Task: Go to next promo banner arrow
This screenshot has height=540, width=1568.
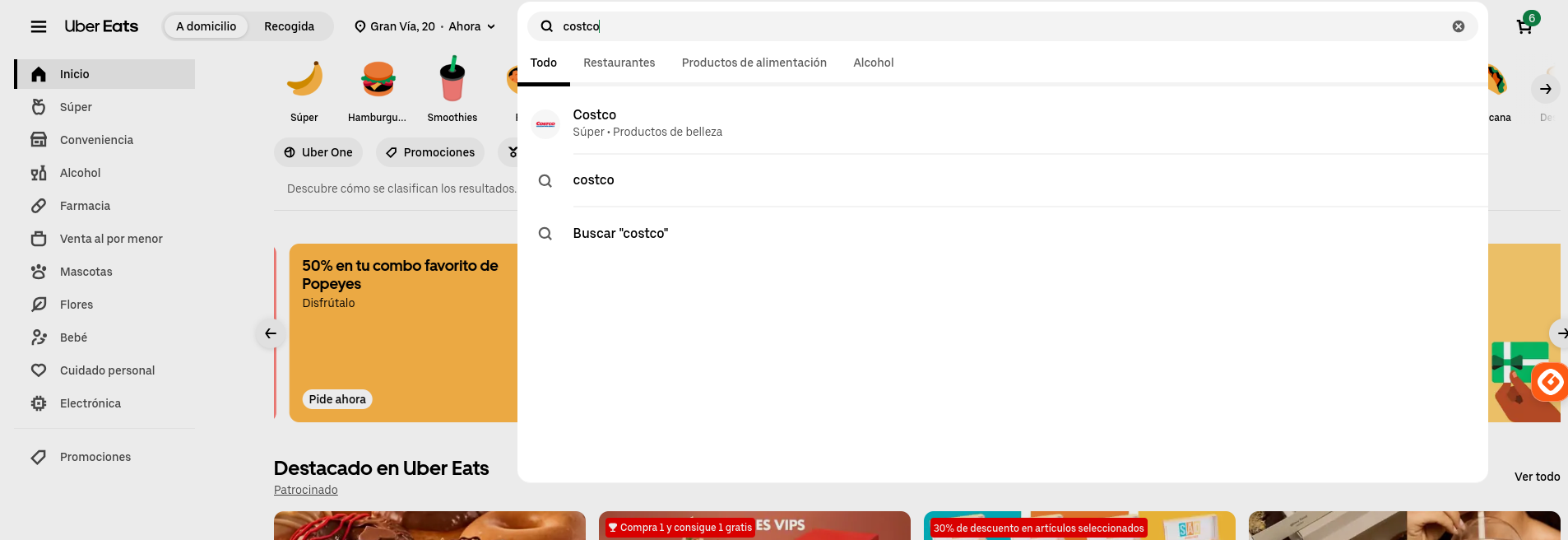Action: click(1561, 333)
